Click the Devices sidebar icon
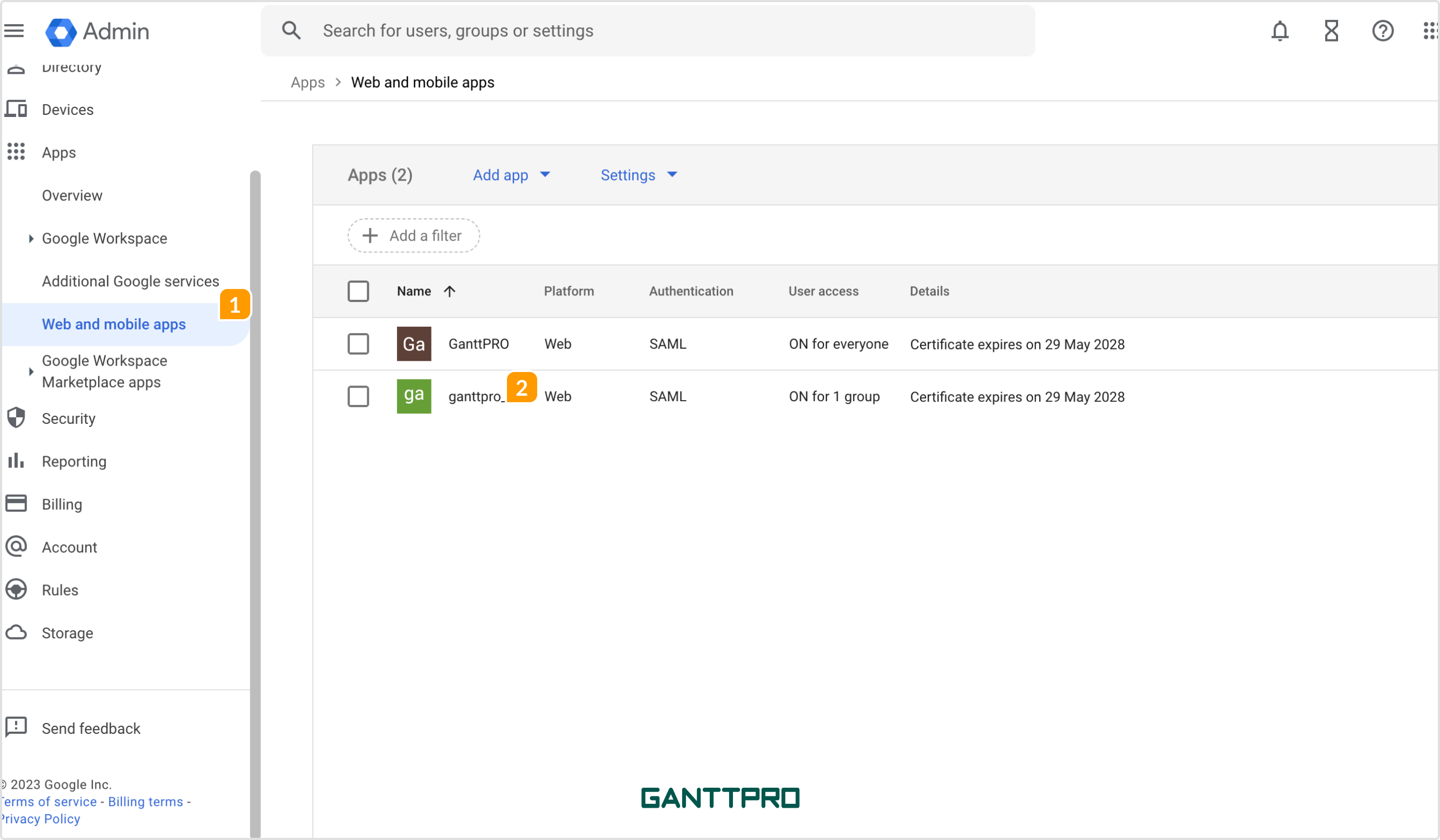The width and height of the screenshot is (1440, 840). tap(16, 108)
